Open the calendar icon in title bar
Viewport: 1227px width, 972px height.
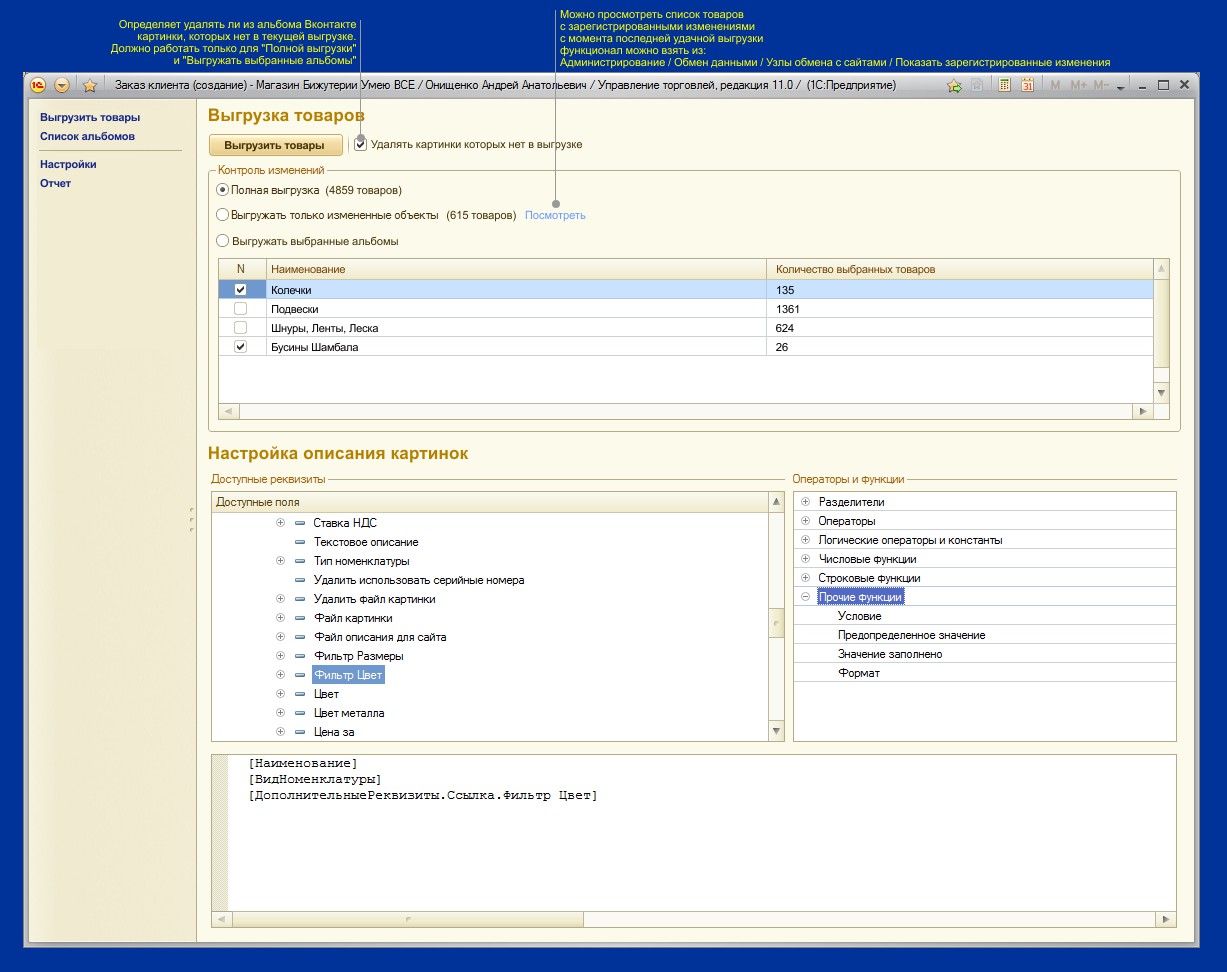click(x=1027, y=85)
